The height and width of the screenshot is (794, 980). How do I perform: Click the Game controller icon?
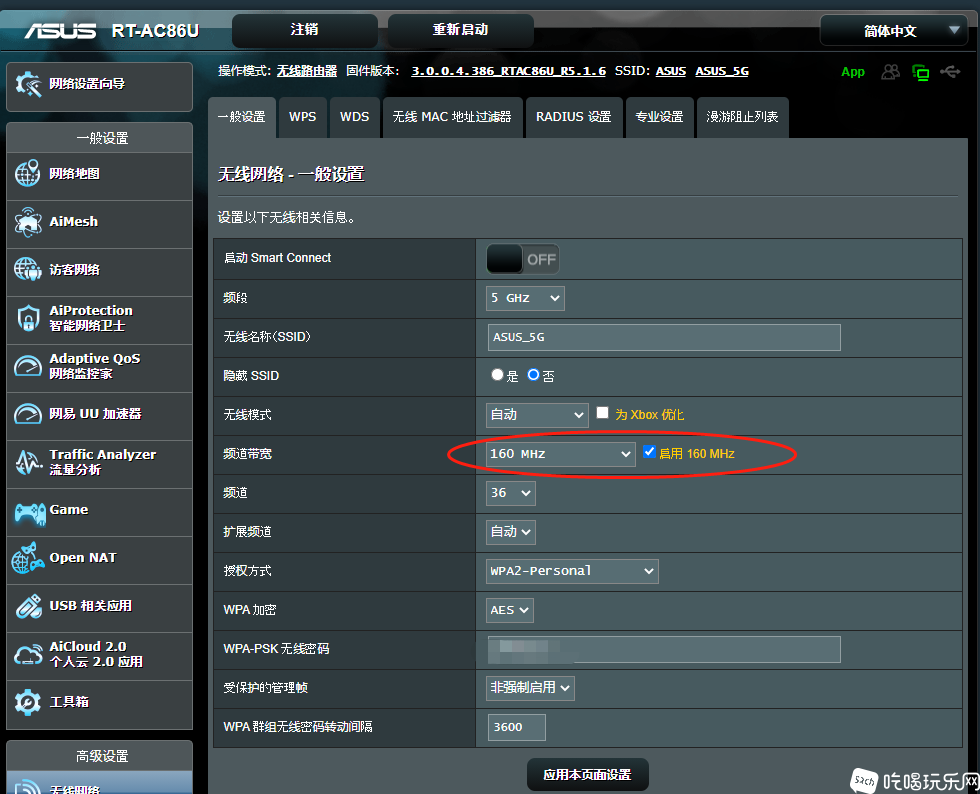29,513
